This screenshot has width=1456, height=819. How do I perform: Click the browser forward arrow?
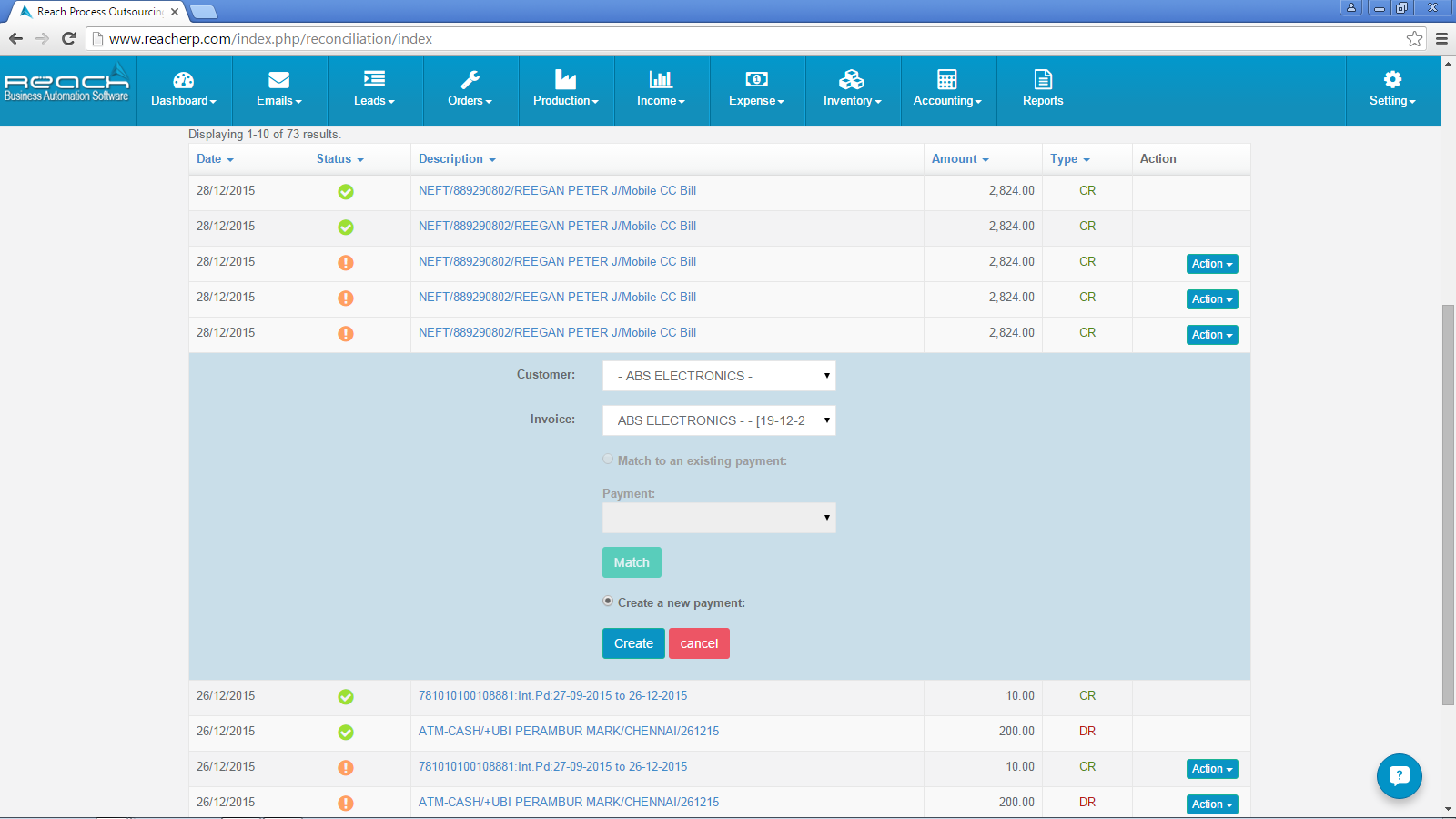(42, 38)
